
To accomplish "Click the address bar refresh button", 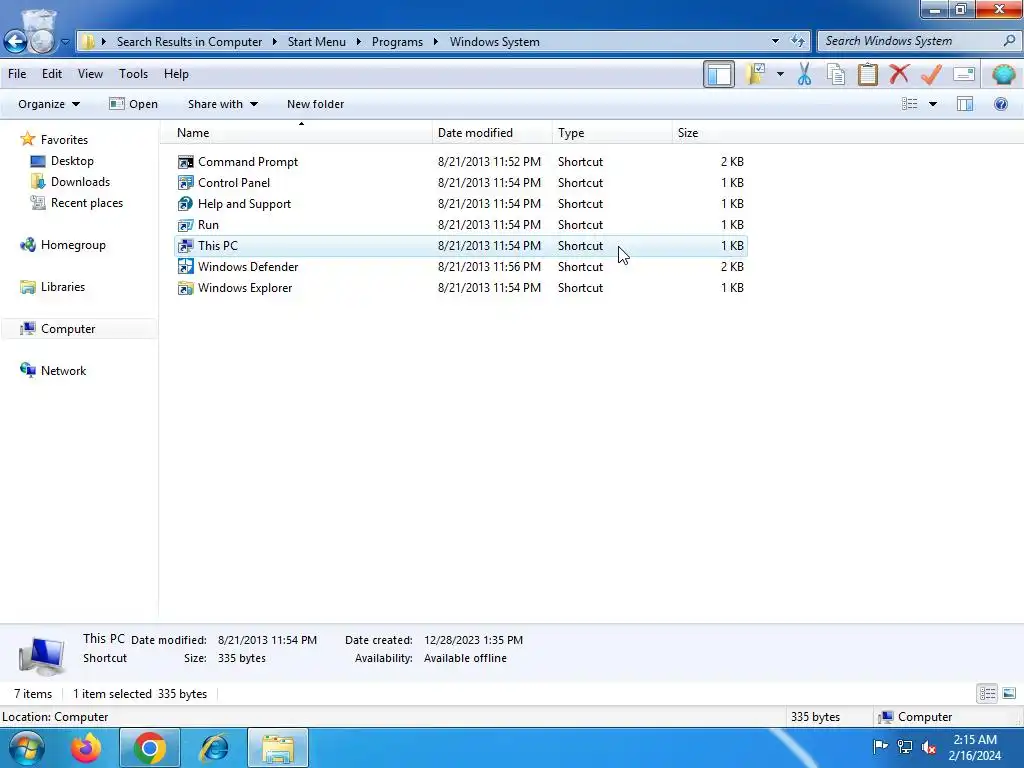I will [797, 41].
